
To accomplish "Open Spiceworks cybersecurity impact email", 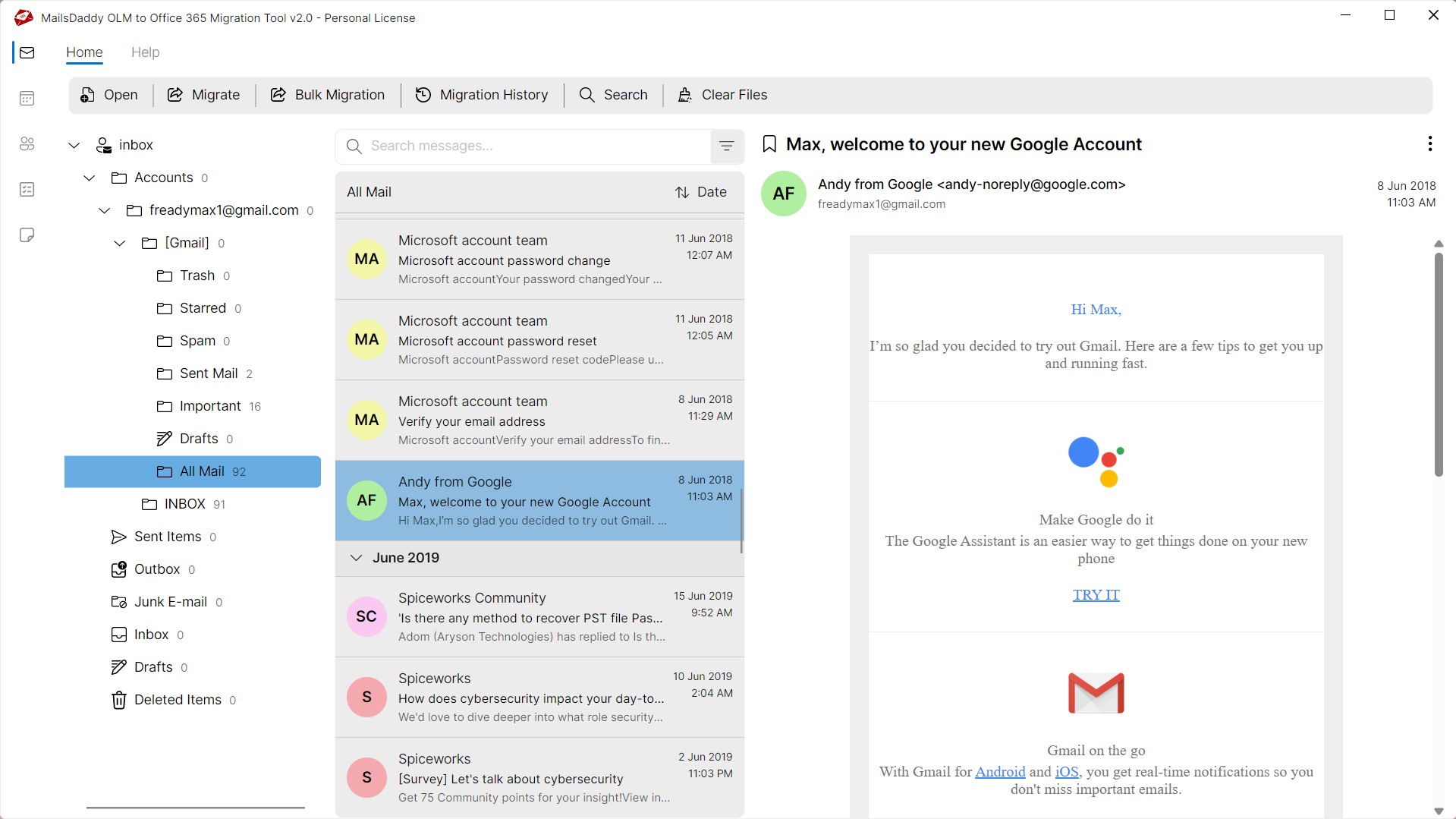I will click(x=539, y=698).
